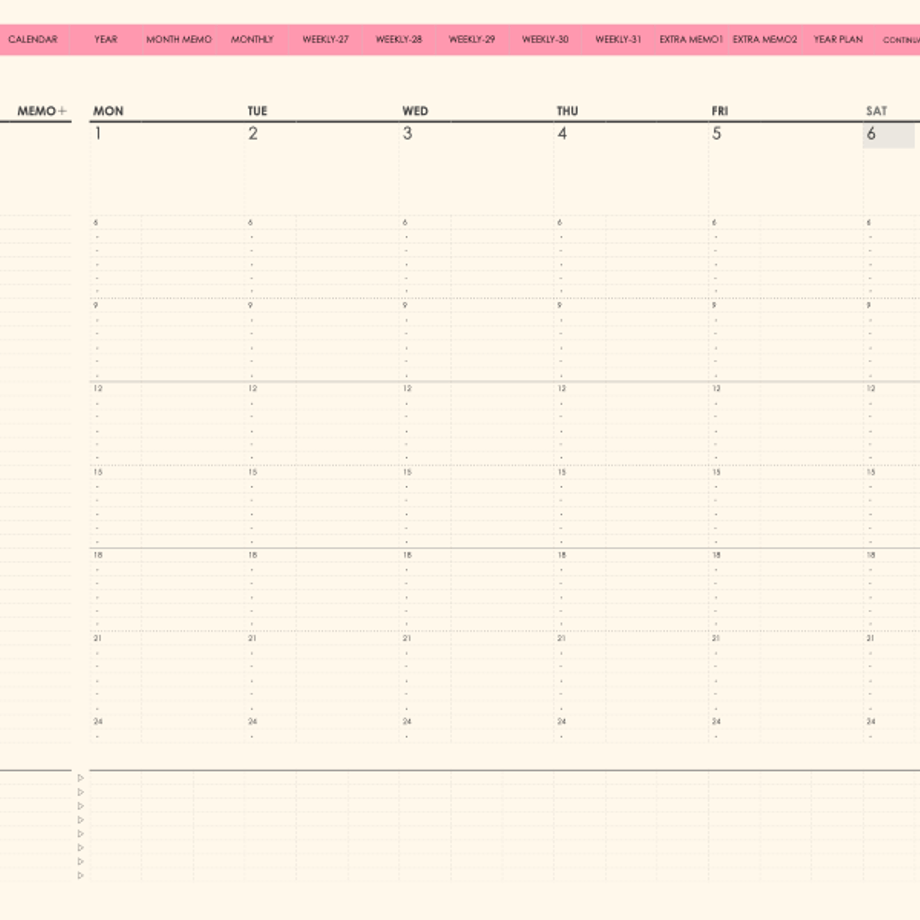Click the 18 hour label in Tuesday column
920x920 pixels.
coord(253,555)
